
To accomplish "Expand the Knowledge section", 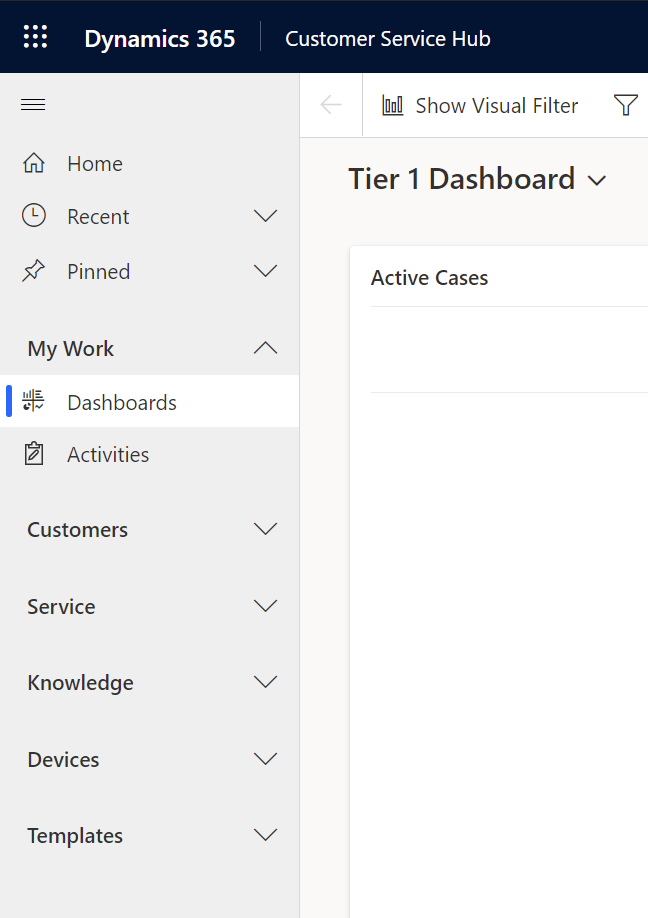I will tap(265, 682).
